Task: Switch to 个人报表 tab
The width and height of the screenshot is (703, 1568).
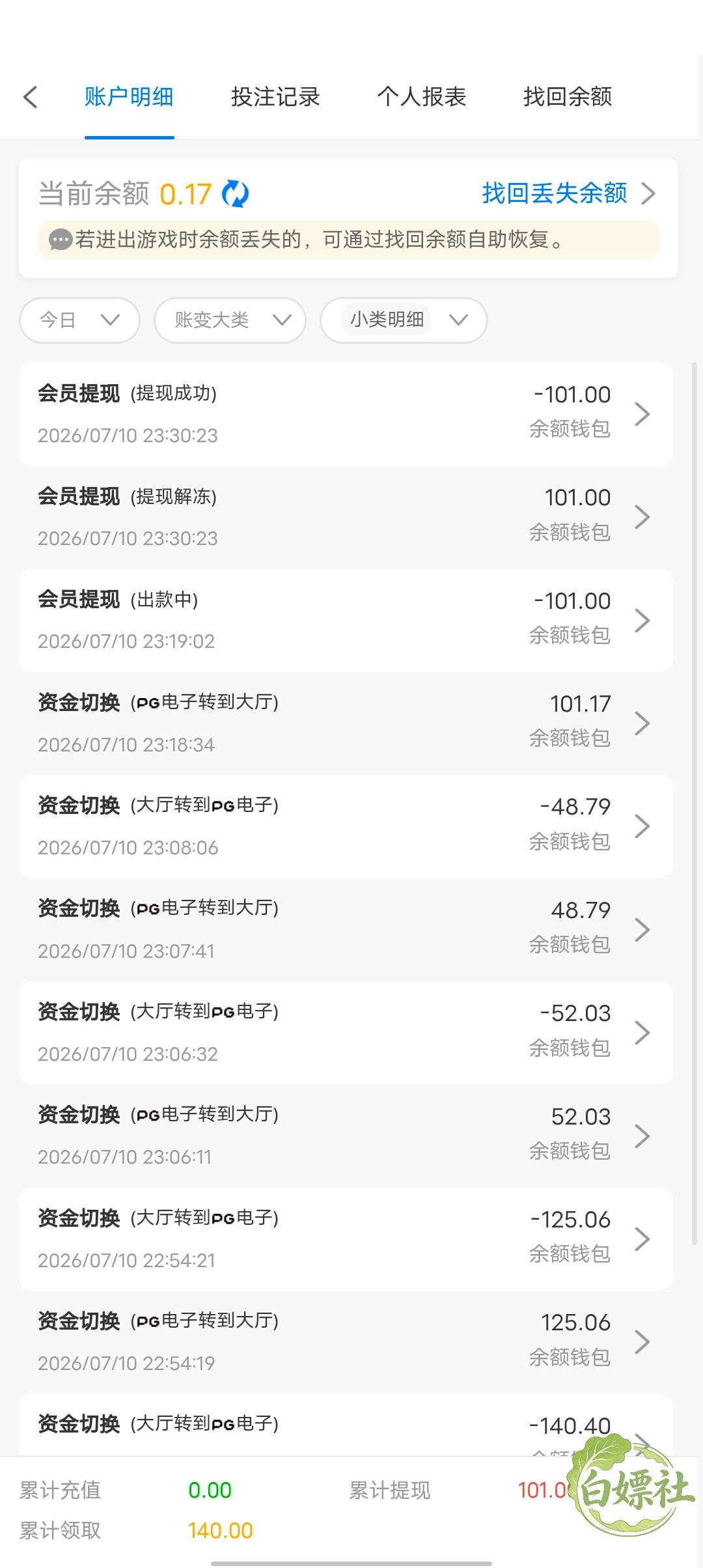Action: tap(422, 97)
